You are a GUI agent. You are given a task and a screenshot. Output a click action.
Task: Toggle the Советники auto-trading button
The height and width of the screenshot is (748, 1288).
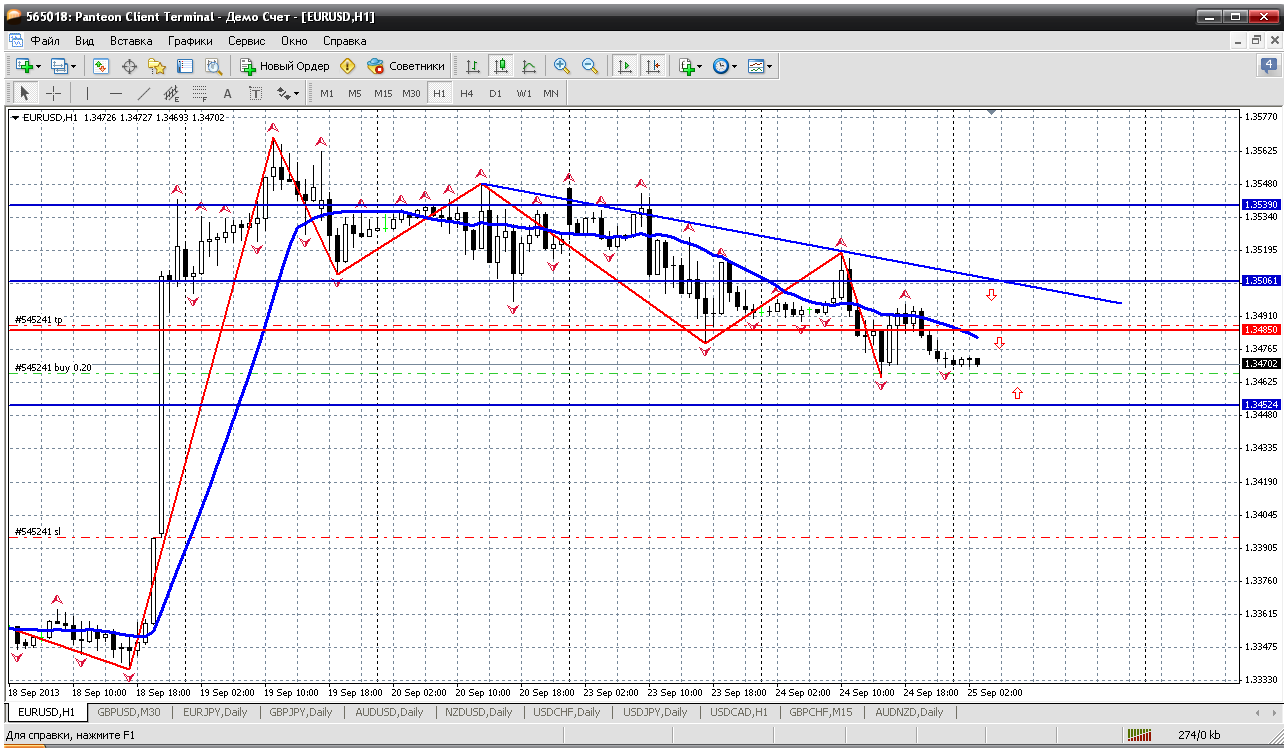tap(406, 66)
